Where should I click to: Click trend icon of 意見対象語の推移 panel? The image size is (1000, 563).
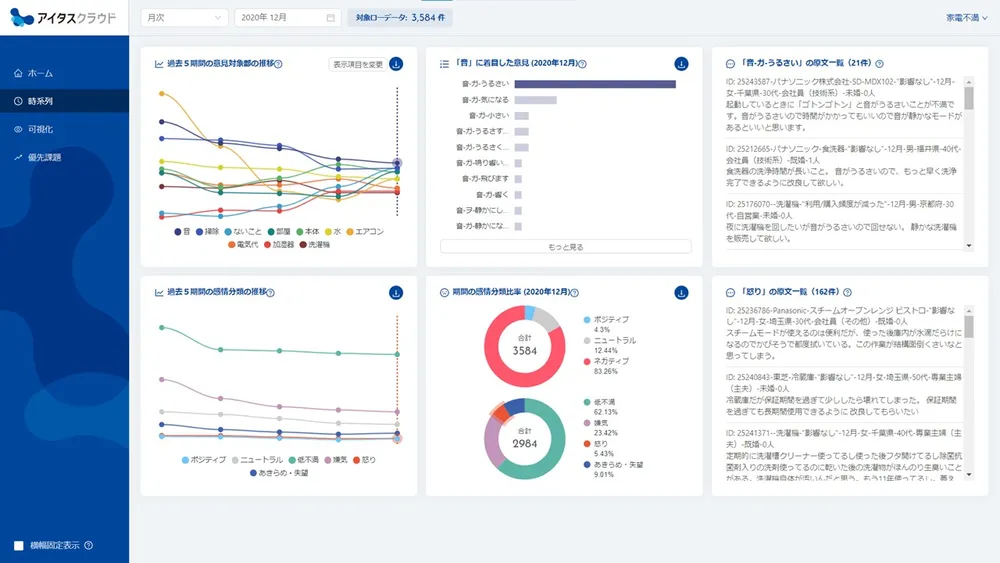(x=159, y=64)
